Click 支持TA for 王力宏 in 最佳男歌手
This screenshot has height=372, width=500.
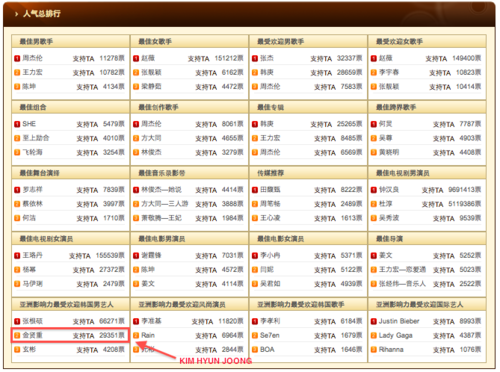tap(84, 73)
